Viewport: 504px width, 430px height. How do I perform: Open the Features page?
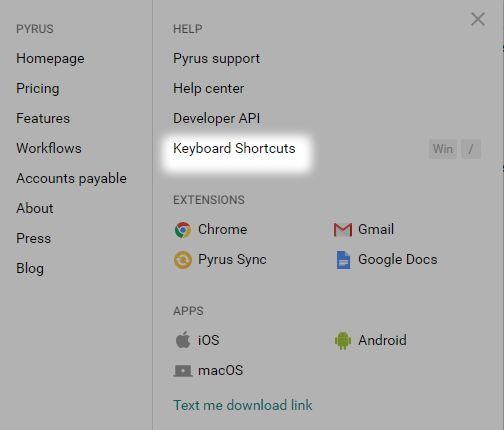[x=43, y=118]
